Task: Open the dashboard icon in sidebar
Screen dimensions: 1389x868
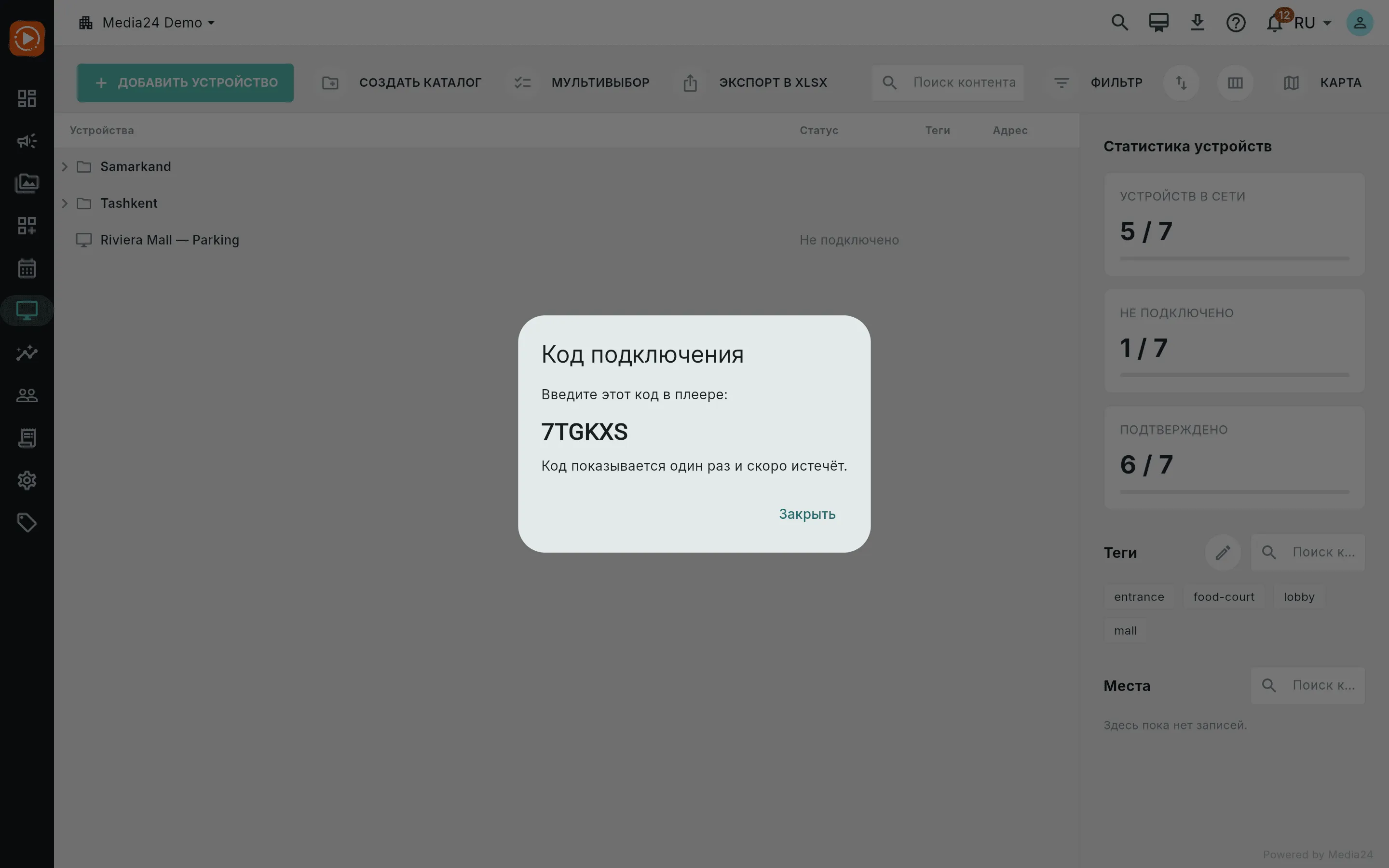Action: [x=27, y=98]
